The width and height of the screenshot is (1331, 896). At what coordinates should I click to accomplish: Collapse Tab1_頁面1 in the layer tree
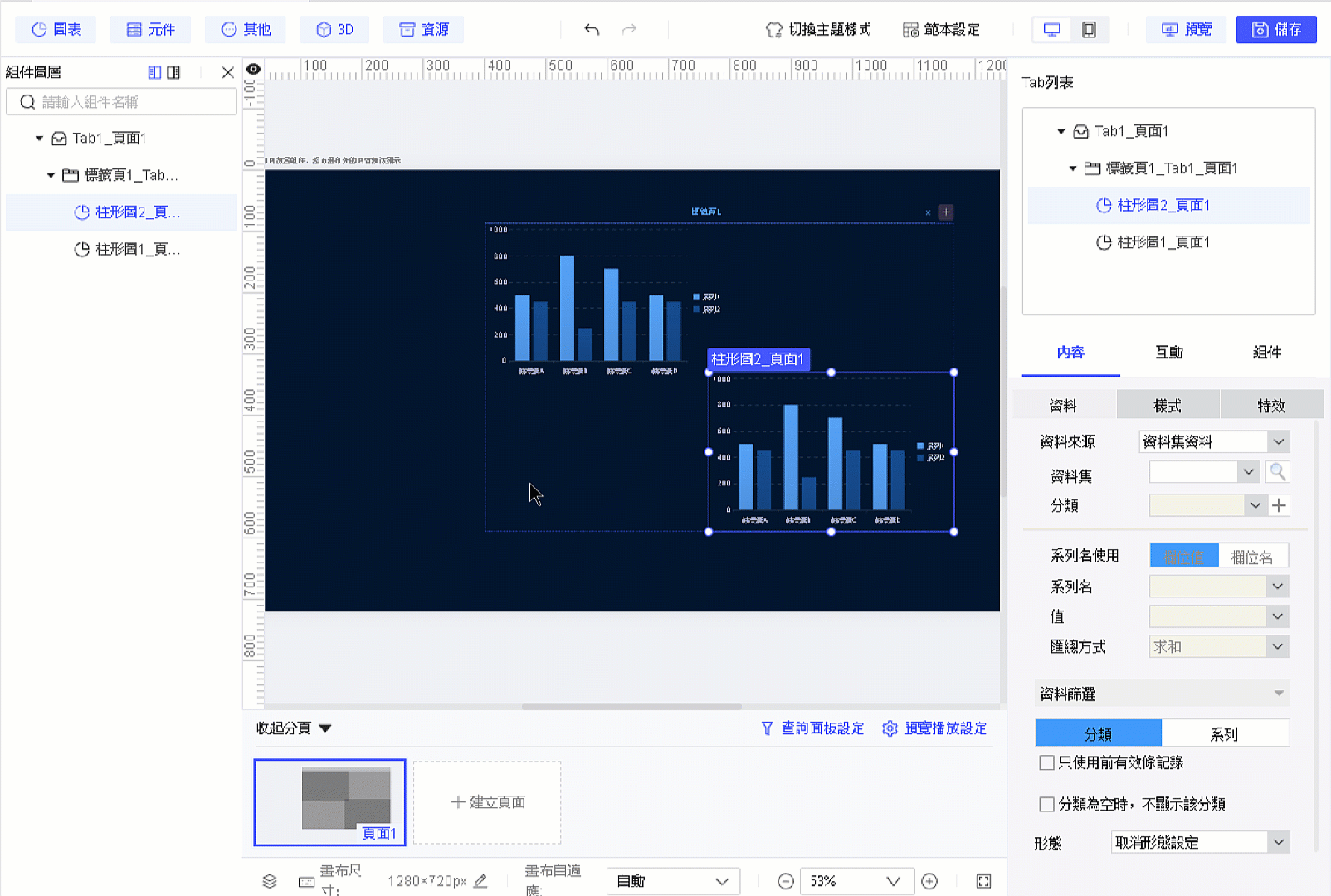pyautogui.click(x=39, y=139)
